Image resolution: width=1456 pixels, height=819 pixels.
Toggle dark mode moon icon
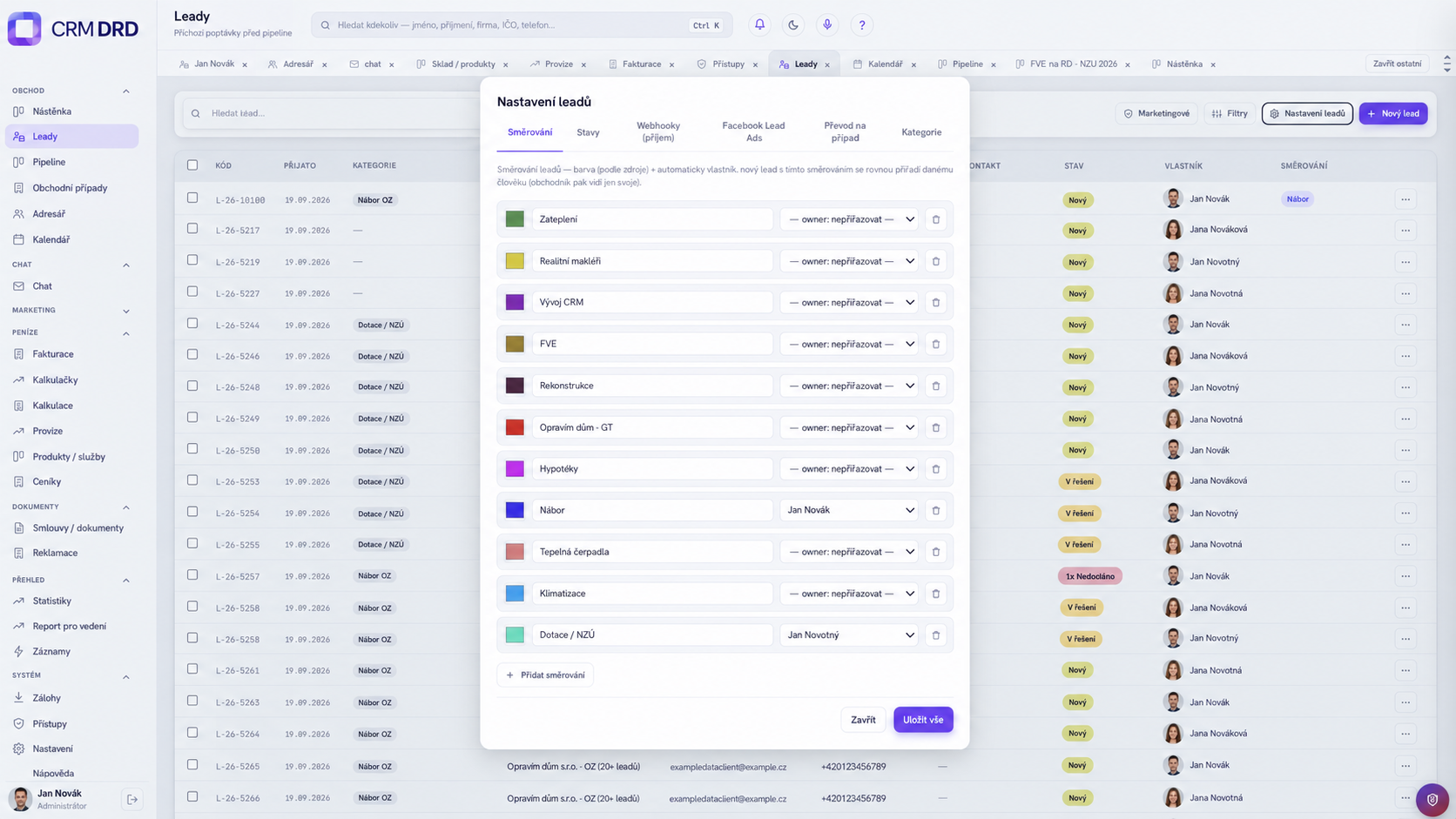[793, 25]
